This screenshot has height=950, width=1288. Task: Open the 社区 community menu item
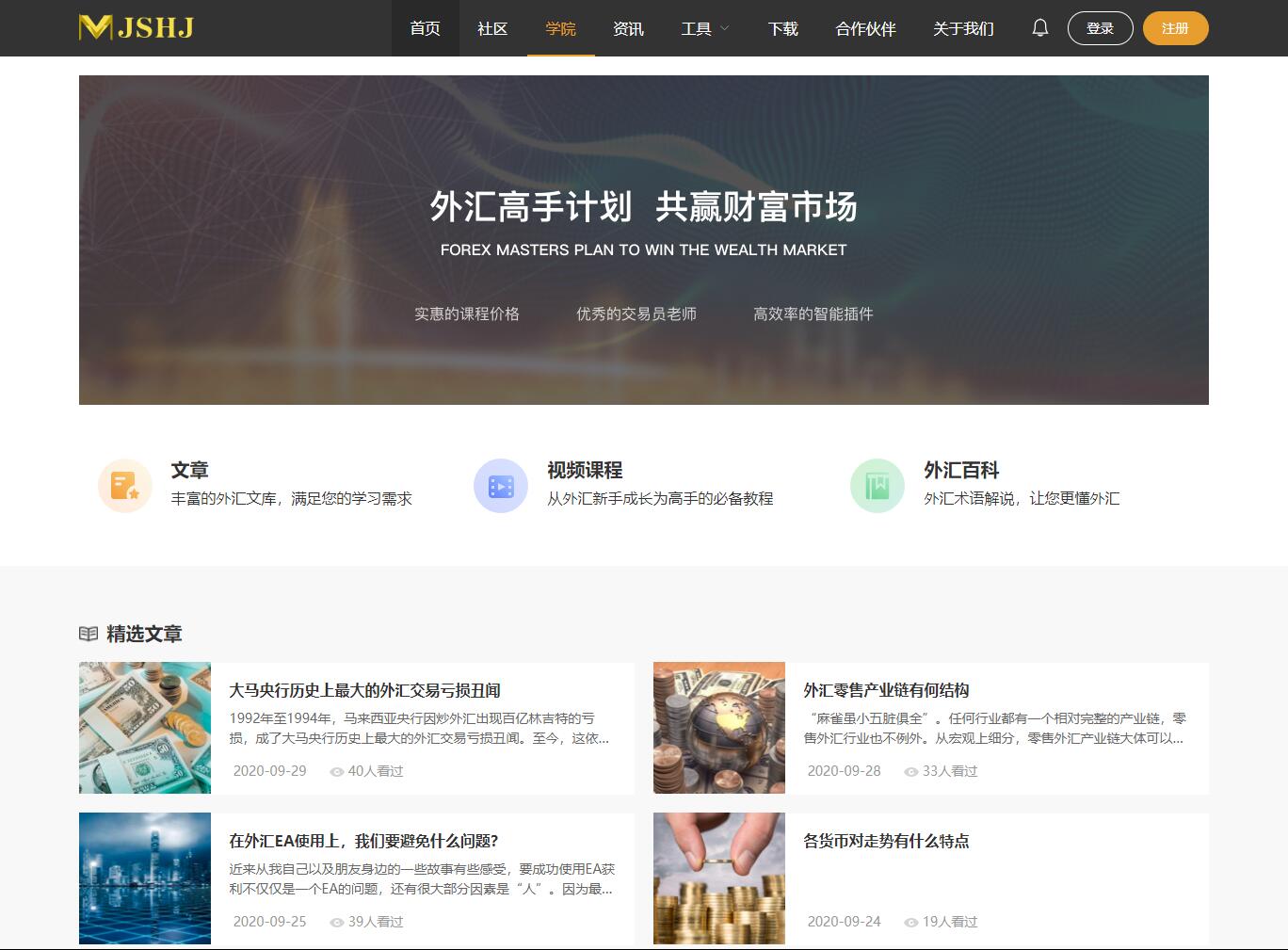click(x=492, y=28)
